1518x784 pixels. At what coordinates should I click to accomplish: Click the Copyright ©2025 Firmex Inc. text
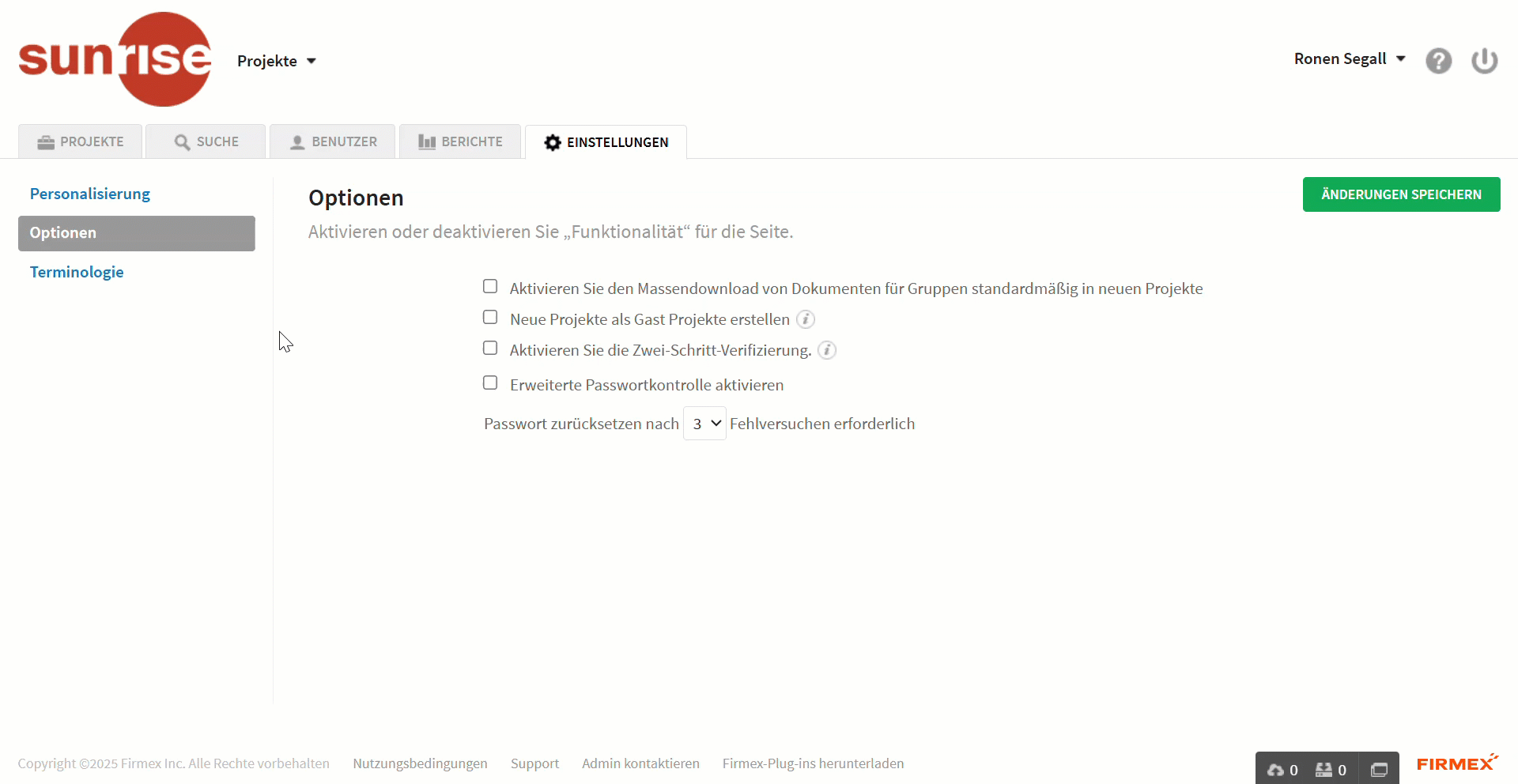(x=101, y=763)
